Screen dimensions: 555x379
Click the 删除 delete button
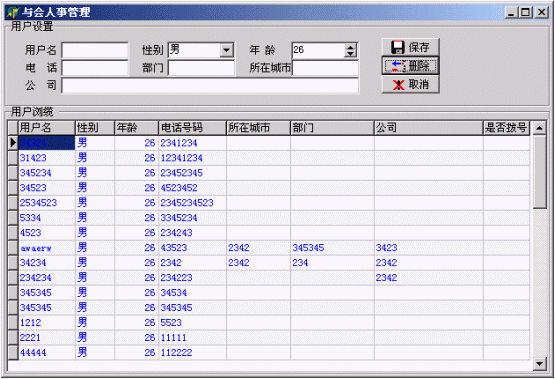[411, 66]
